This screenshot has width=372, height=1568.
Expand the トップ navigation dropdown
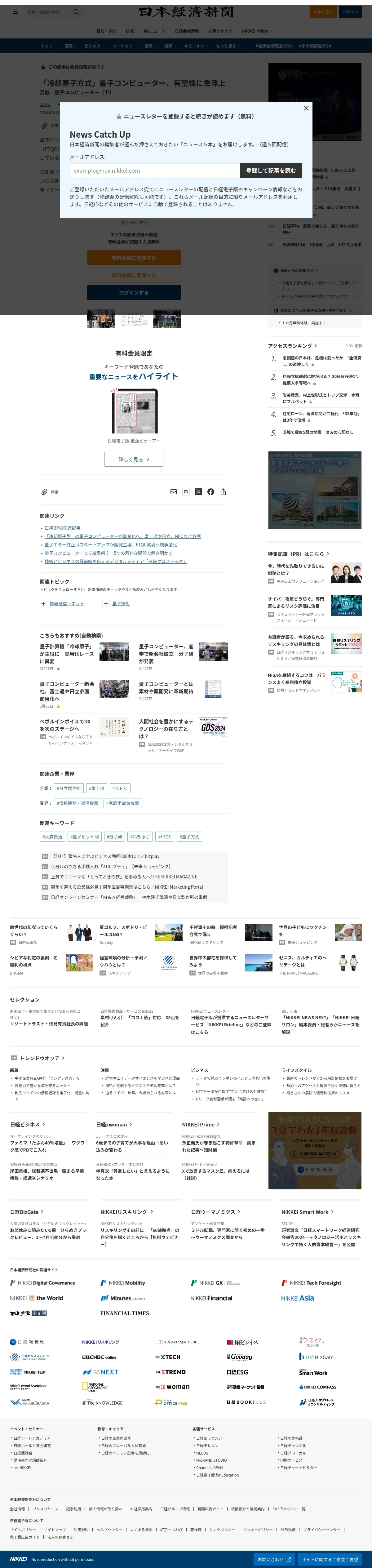coord(49,46)
